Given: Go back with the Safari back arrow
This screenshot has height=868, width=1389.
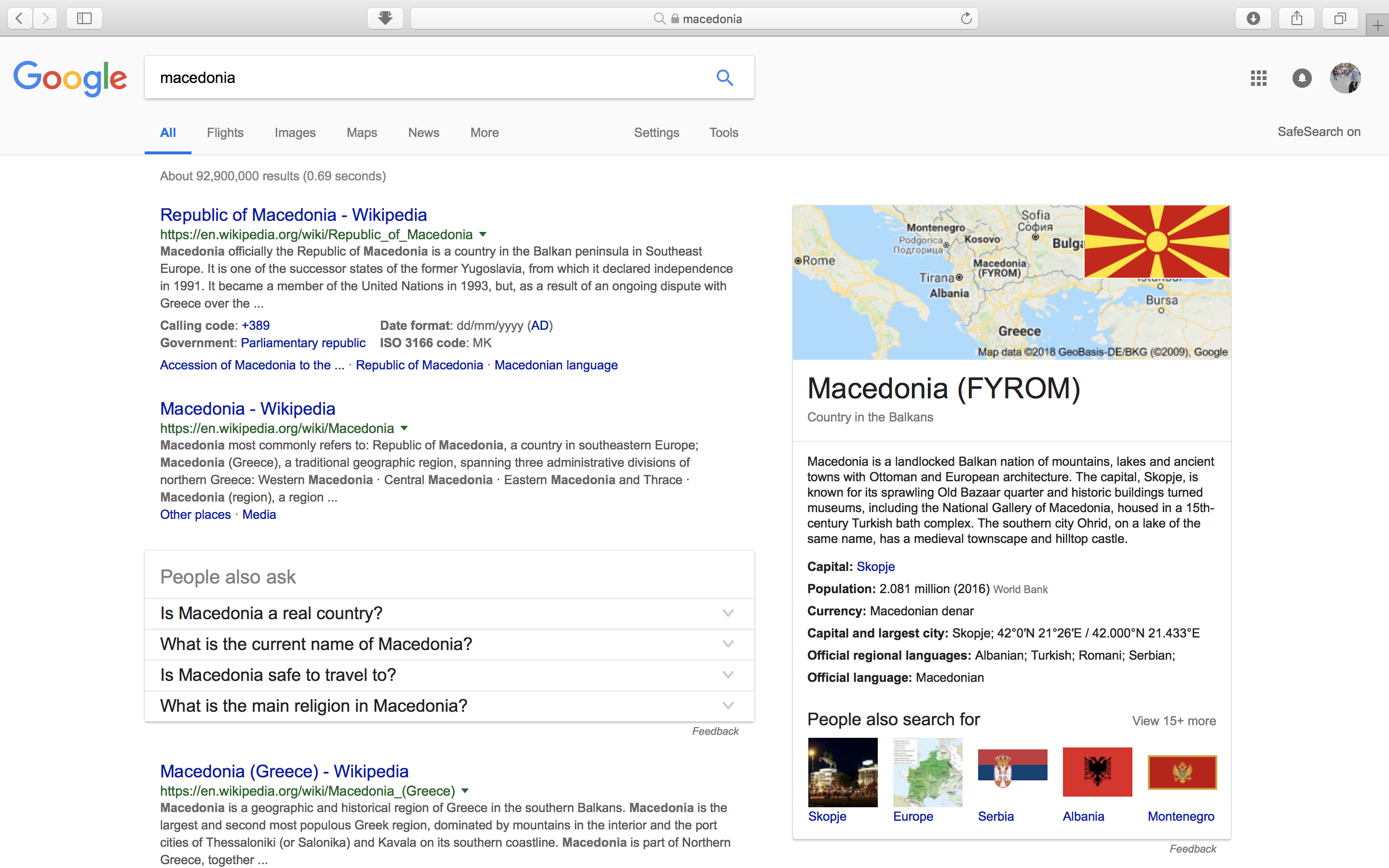Looking at the screenshot, I should (x=19, y=18).
